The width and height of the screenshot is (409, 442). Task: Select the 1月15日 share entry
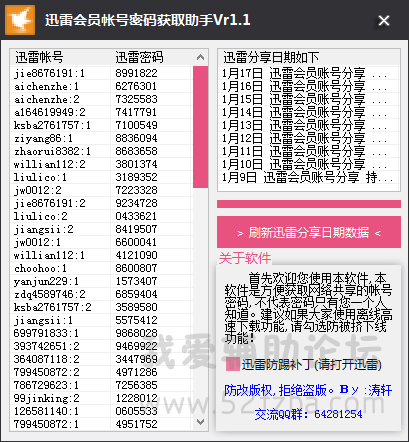(309, 99)
